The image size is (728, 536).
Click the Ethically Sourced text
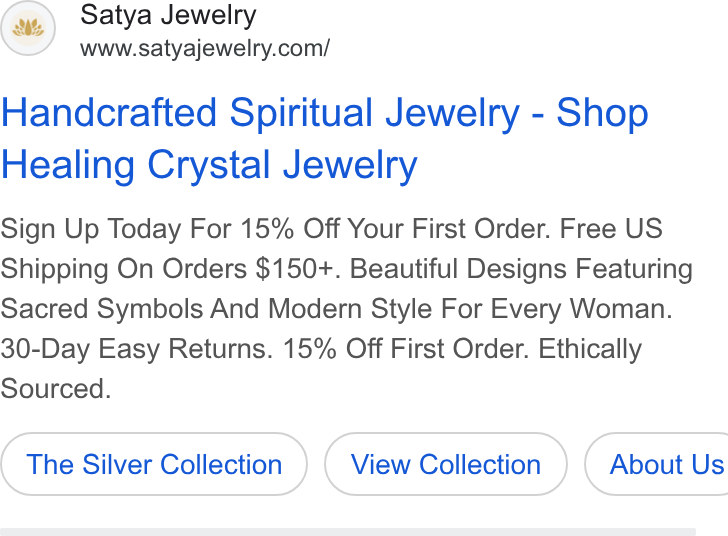(x=321, y=369)
